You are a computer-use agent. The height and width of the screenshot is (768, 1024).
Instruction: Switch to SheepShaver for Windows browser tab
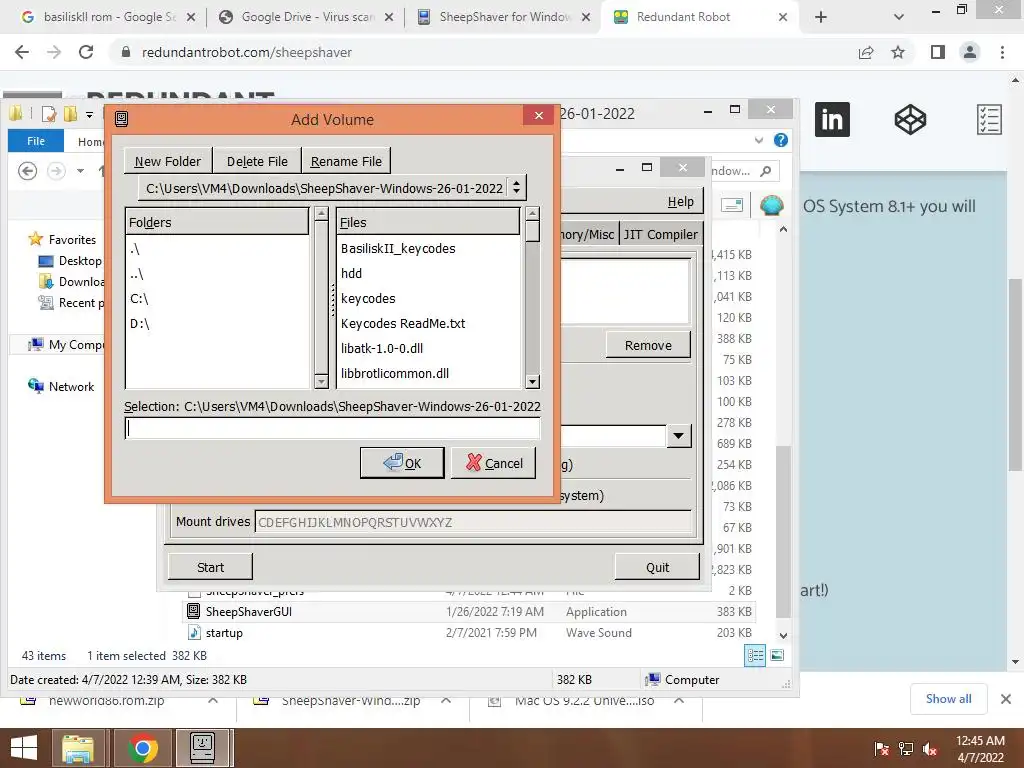504,17
